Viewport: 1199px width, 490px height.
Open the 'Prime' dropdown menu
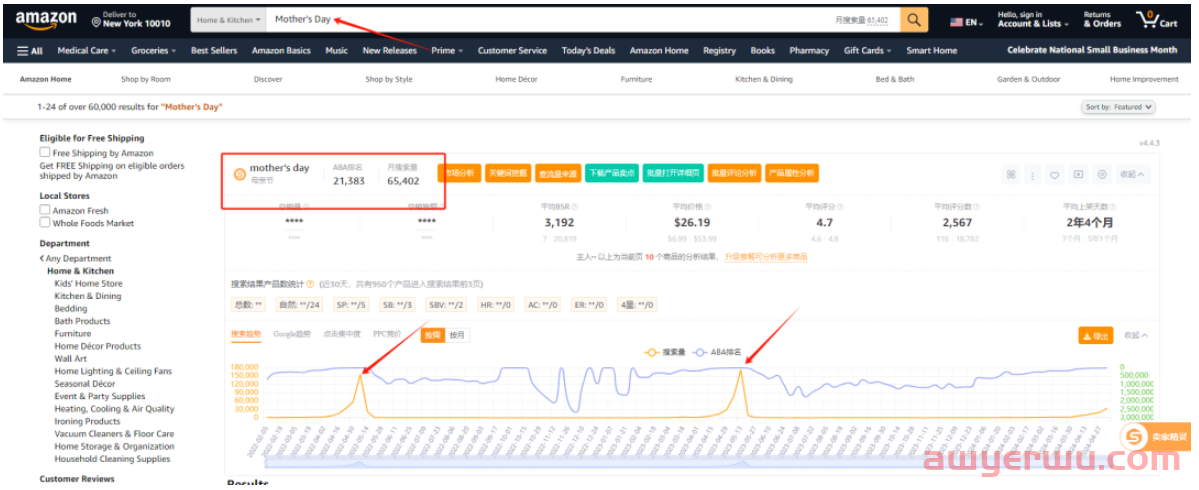(447, 51)
